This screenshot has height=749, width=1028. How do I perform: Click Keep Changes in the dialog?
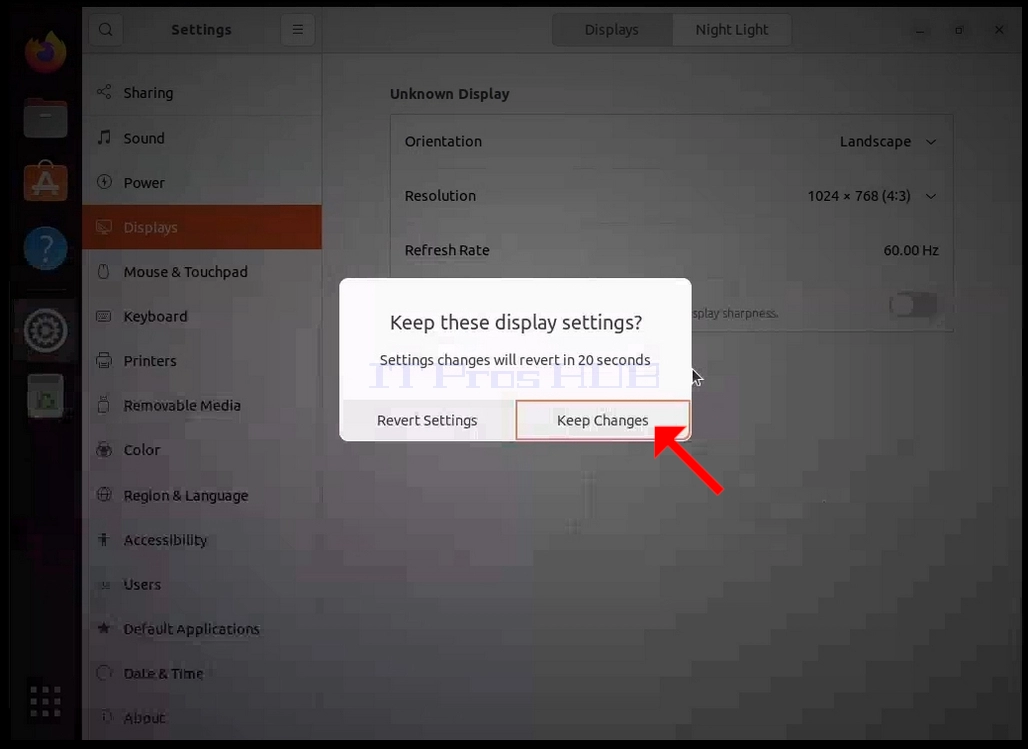[603, 420]
